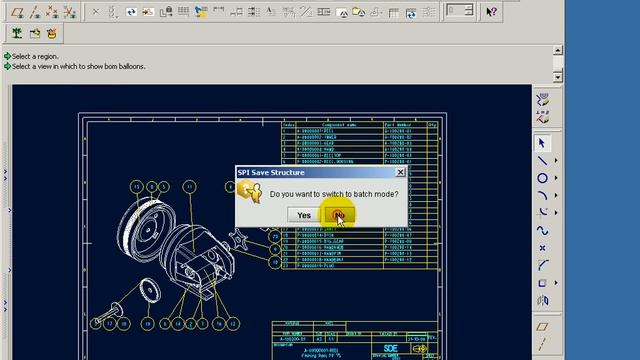
Task: Click the lock view movement icon
Action: click(x=166, y=12)
